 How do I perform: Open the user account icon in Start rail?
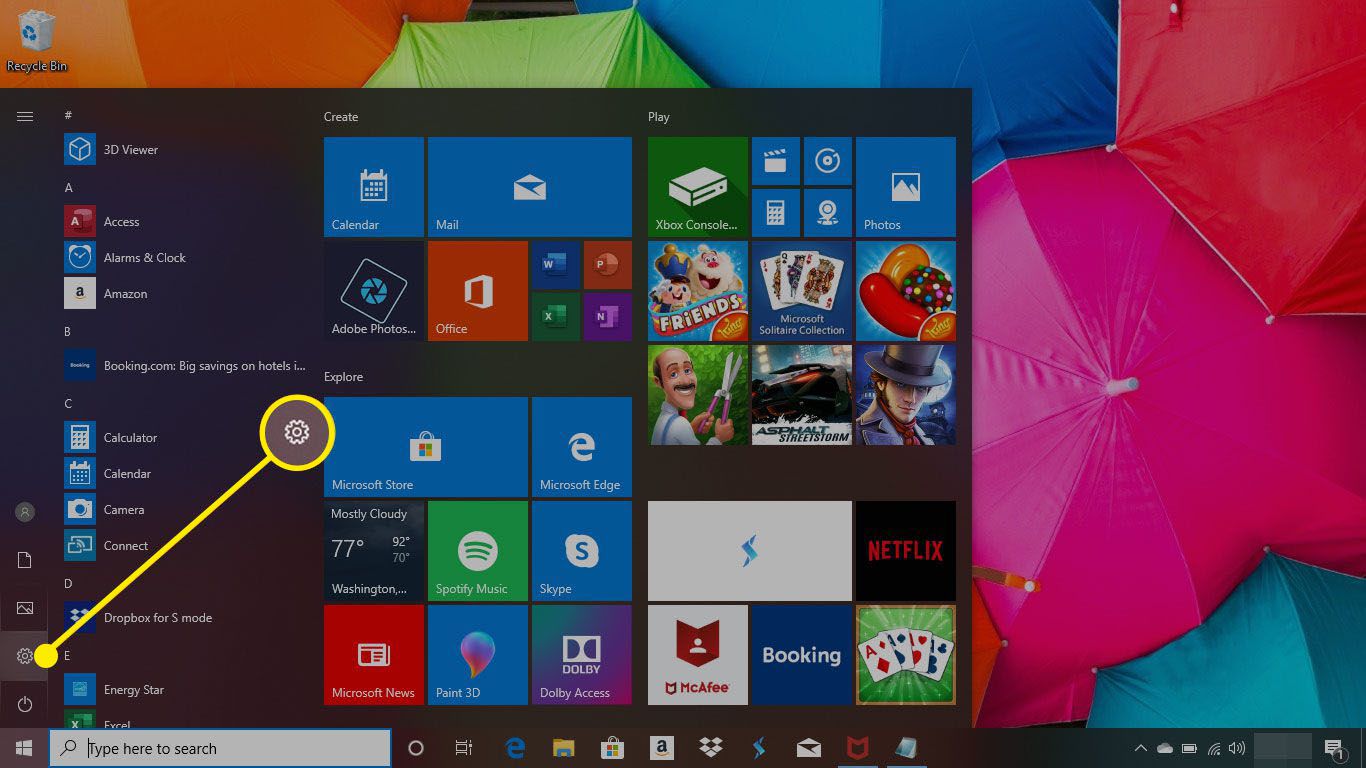[x=25, y=512]
